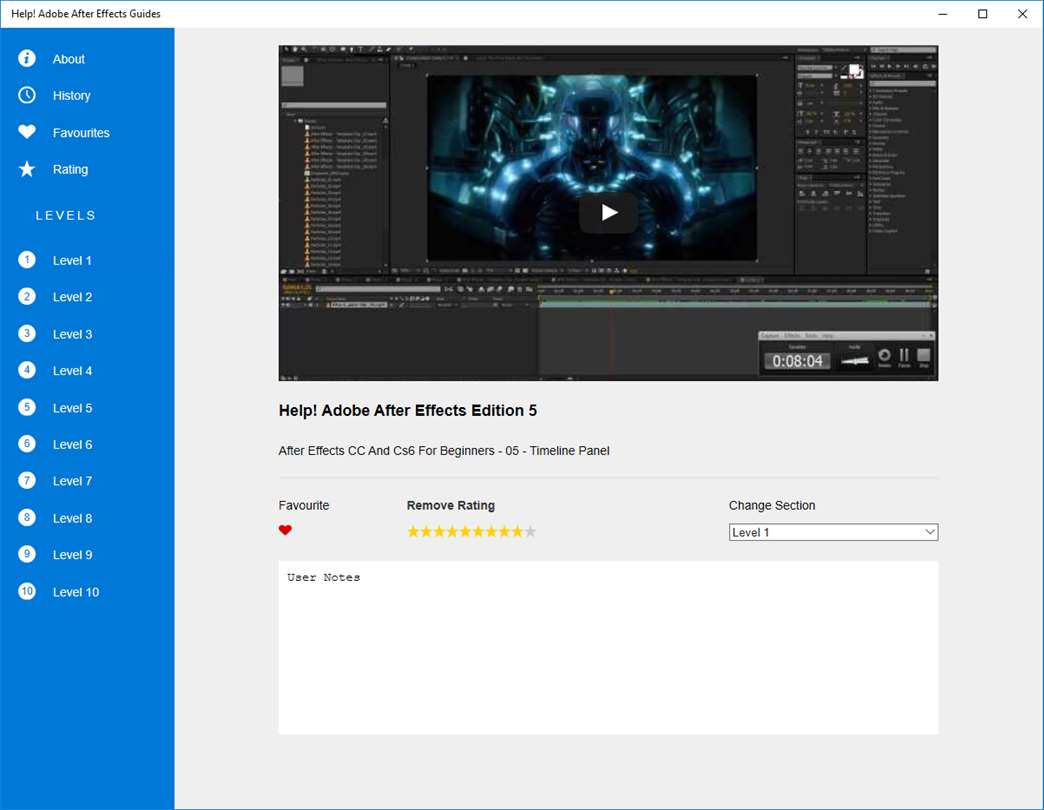Open Level 3 from the sidebar
The image size is (1044, 810).
click(x=72, y=334)
